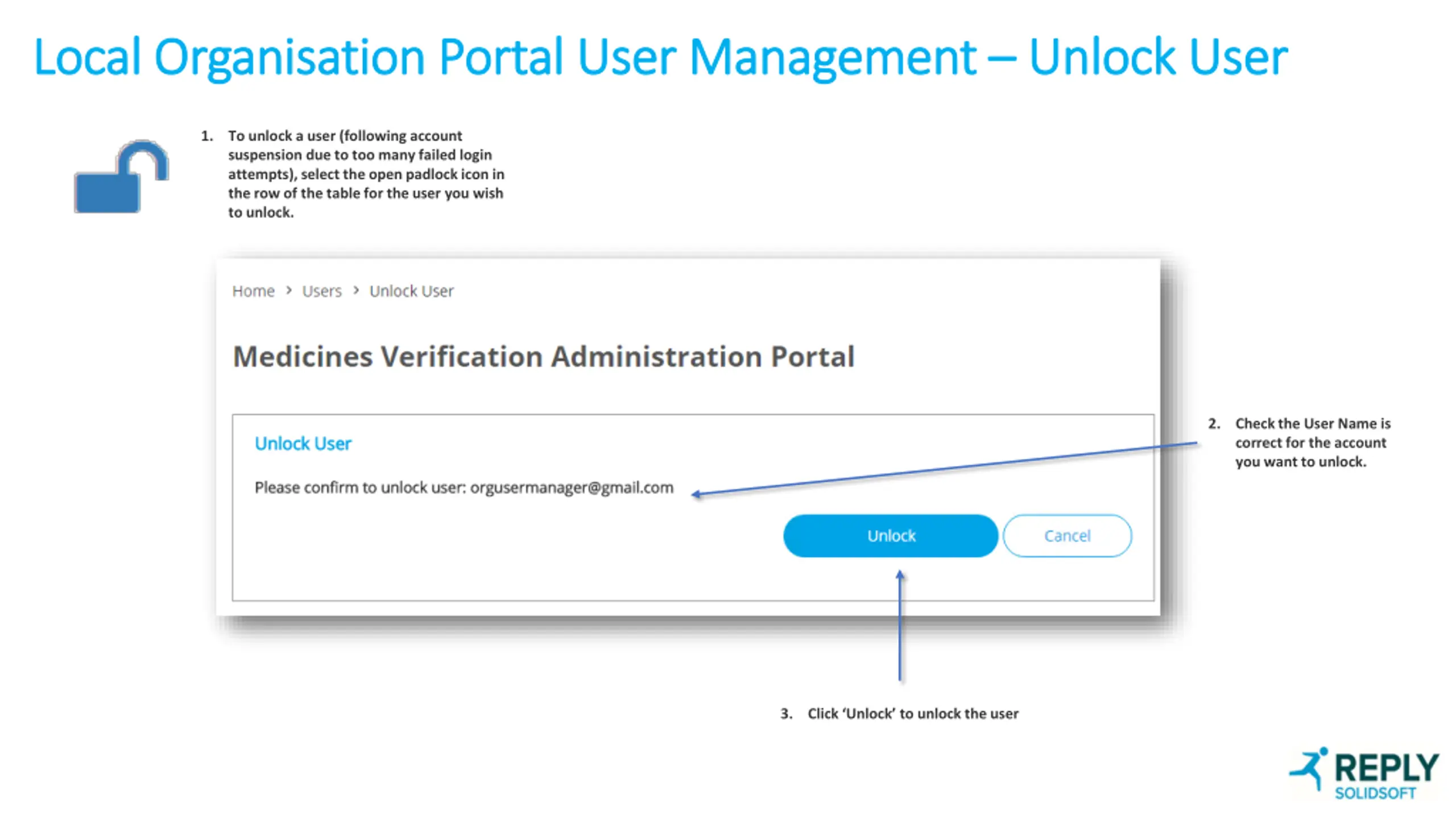Click the Unlock User panel heading
Image resolution: width=1456 pixels, height=819 pixels.
[303, 444]
